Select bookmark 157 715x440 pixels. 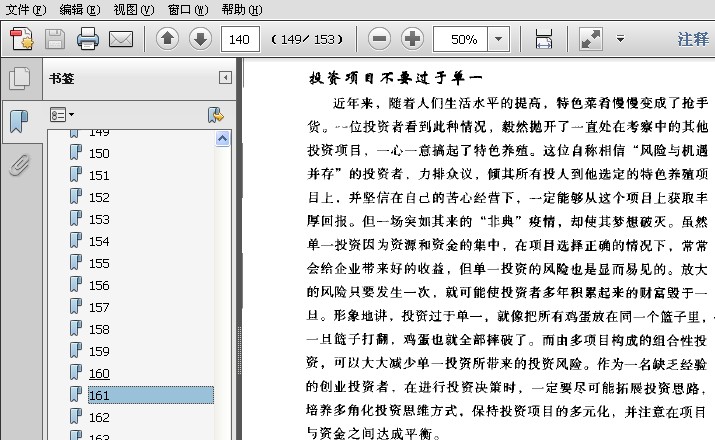[99, 307]
